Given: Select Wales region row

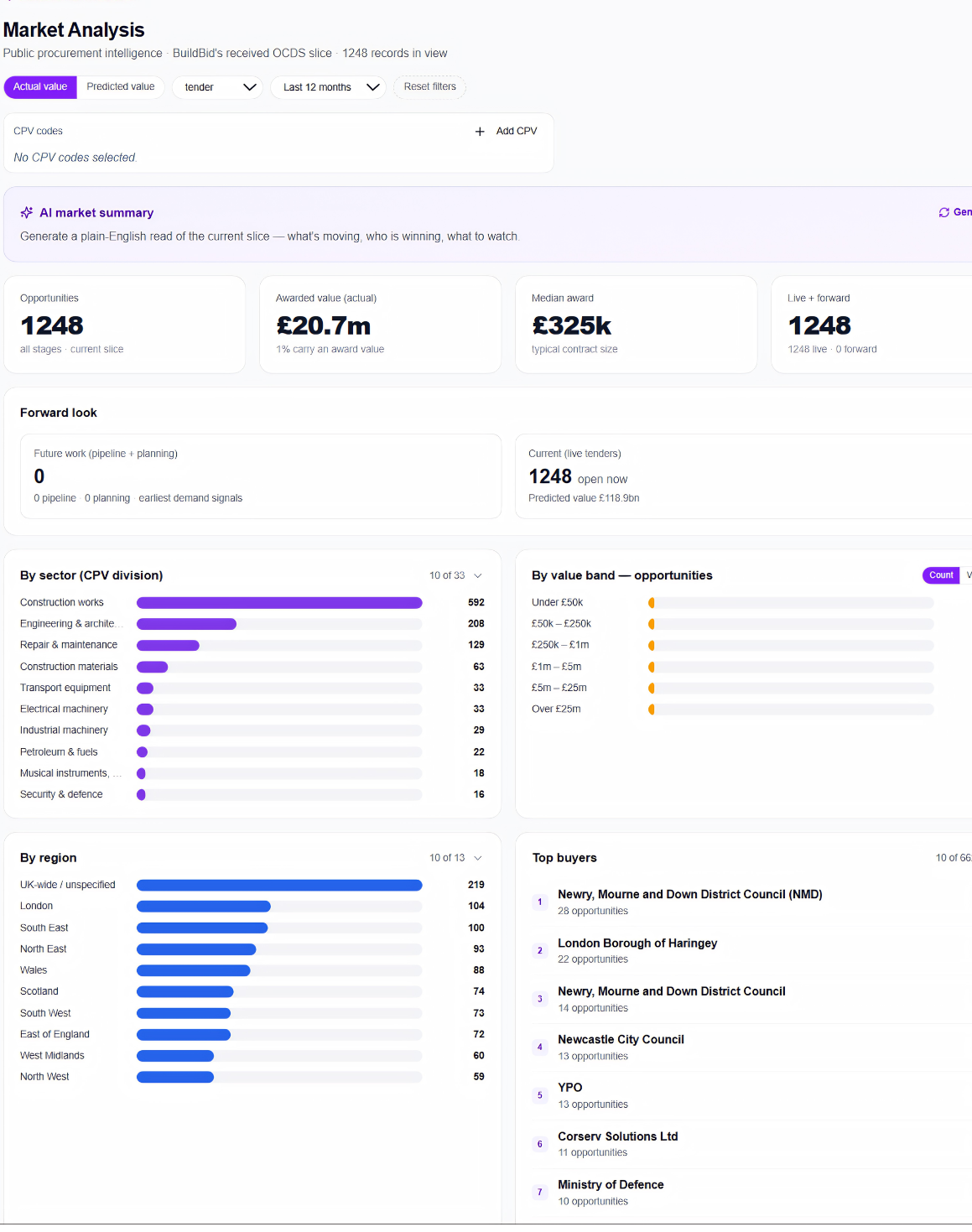Looking at the screenshot, I should pos(252,970).
